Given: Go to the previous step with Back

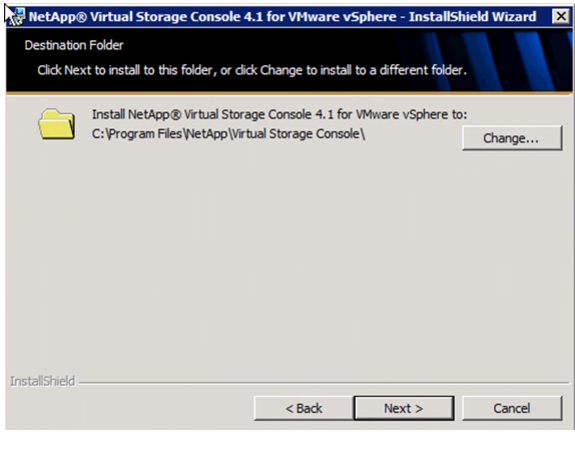Looking at the screenshot, I should 304,408.
